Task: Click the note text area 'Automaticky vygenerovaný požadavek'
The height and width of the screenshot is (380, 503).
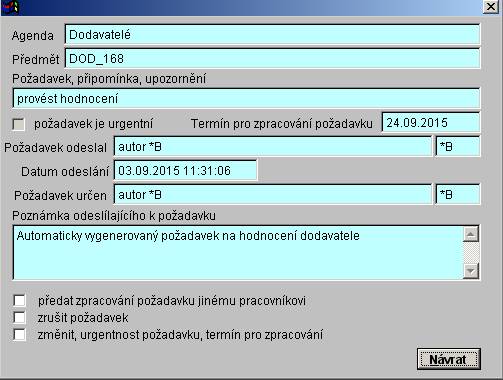Action: [x=238, y=253]
